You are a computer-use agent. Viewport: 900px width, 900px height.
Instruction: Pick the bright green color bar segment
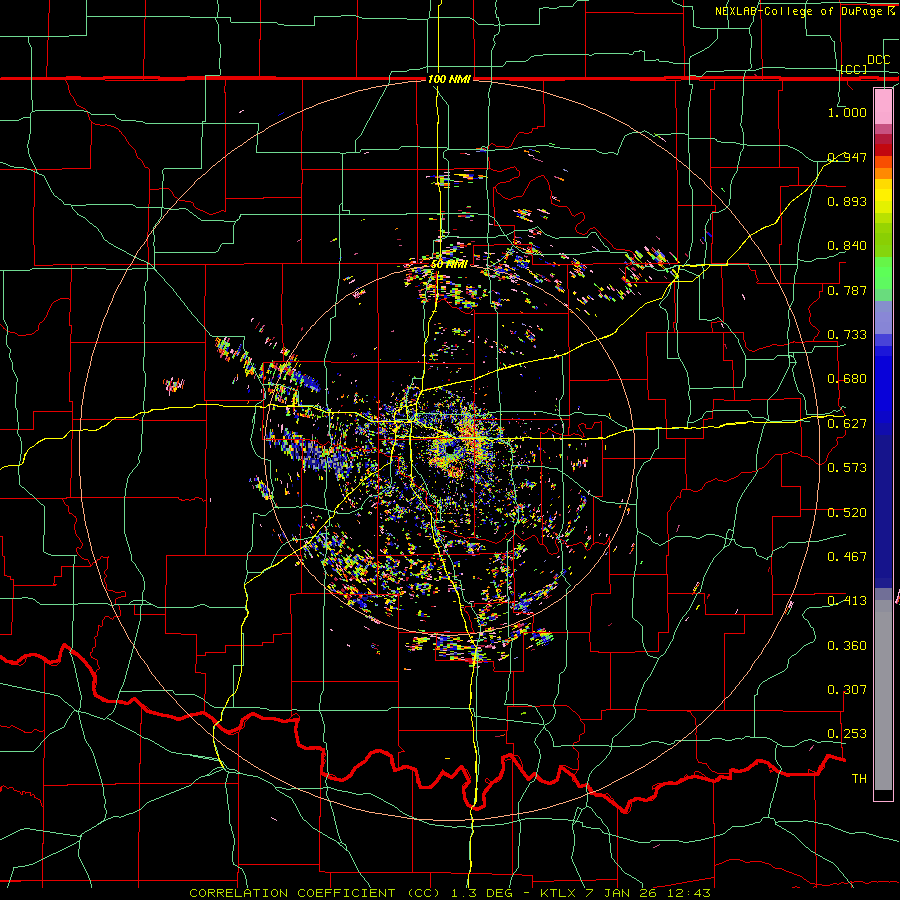[883, 273]
